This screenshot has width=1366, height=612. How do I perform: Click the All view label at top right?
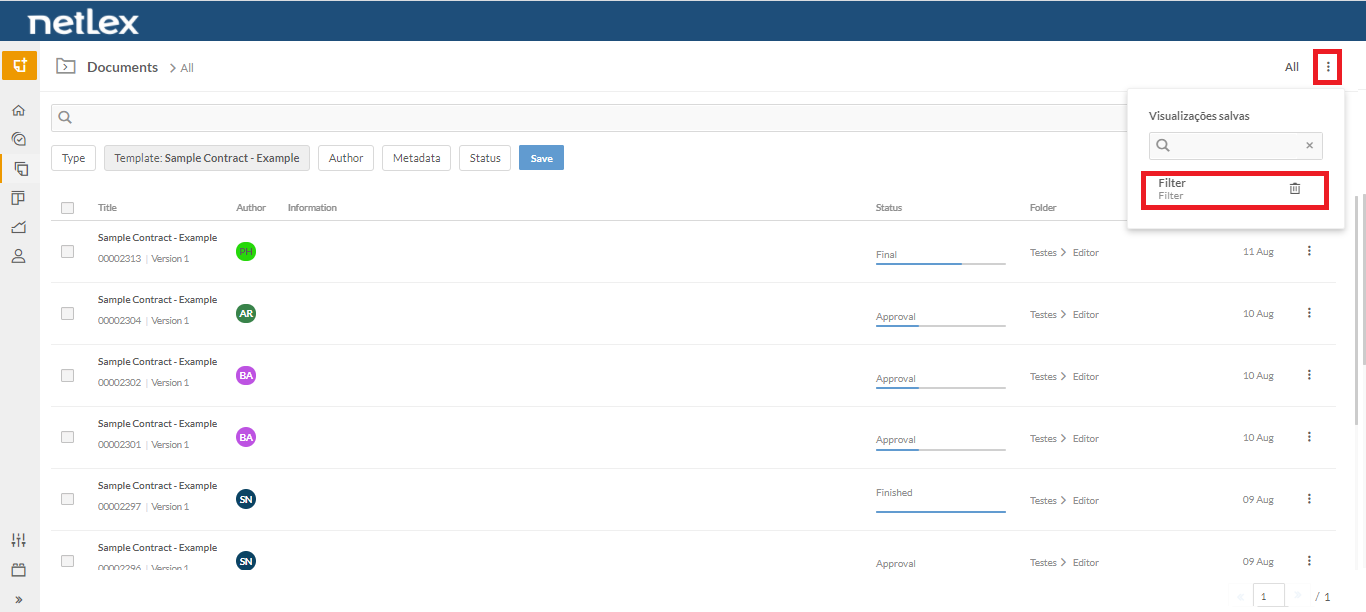click(1292, 67)
